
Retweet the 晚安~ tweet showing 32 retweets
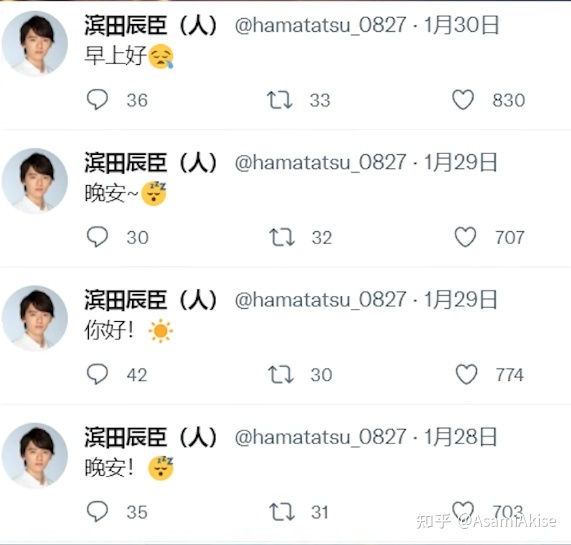pos(281,237)
